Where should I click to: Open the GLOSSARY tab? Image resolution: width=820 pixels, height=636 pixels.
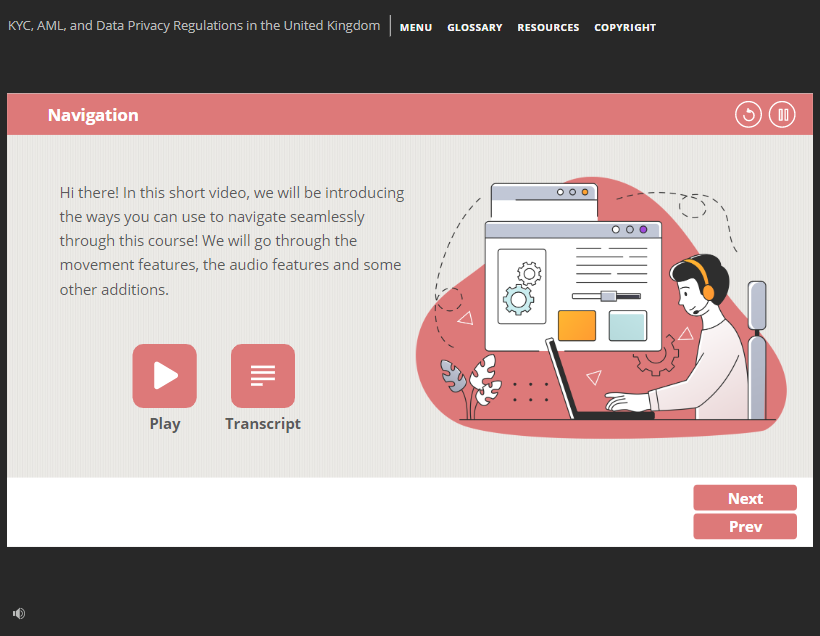click(x=475, y=27)
